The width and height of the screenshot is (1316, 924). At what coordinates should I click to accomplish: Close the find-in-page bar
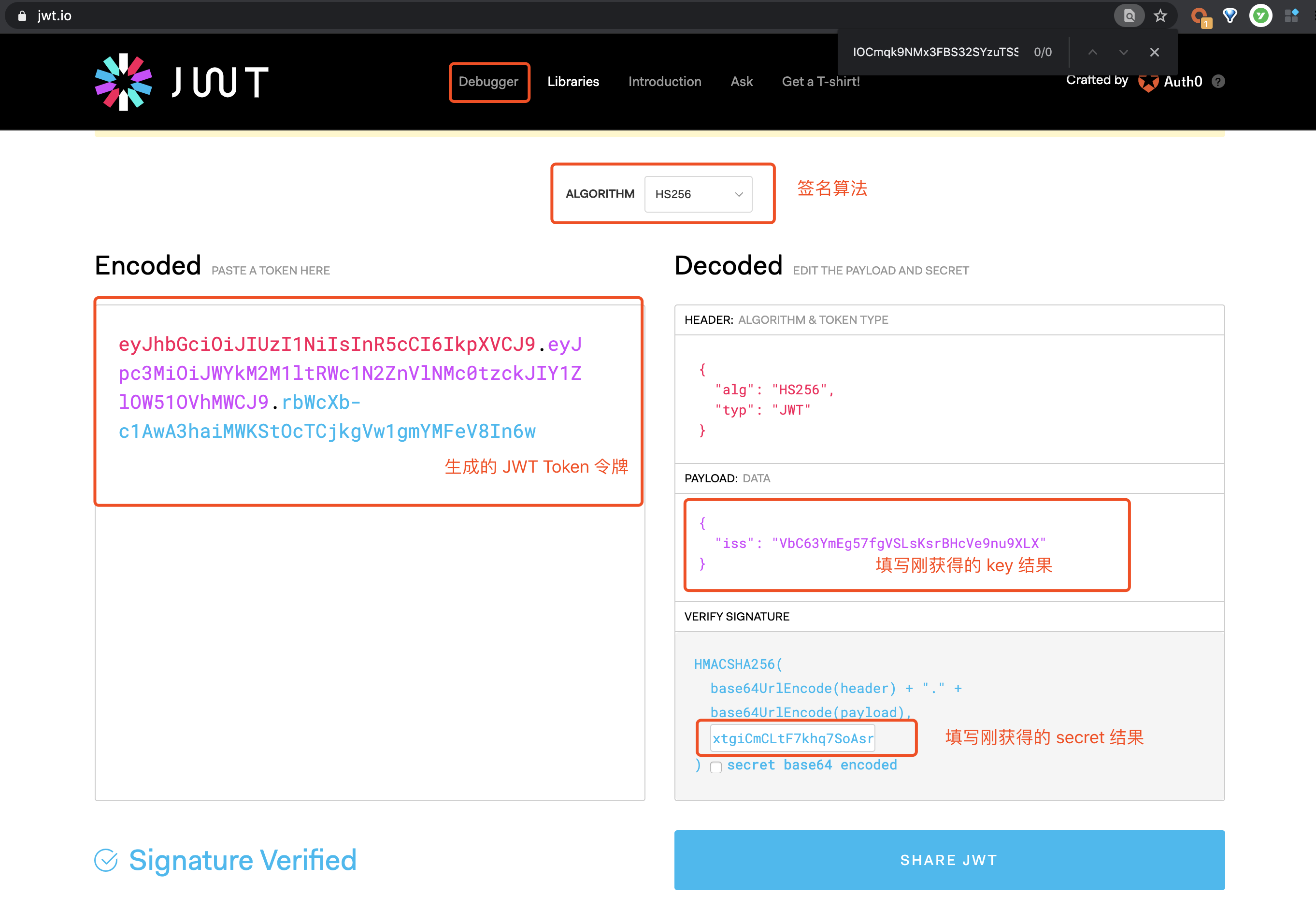[1154, 52]
